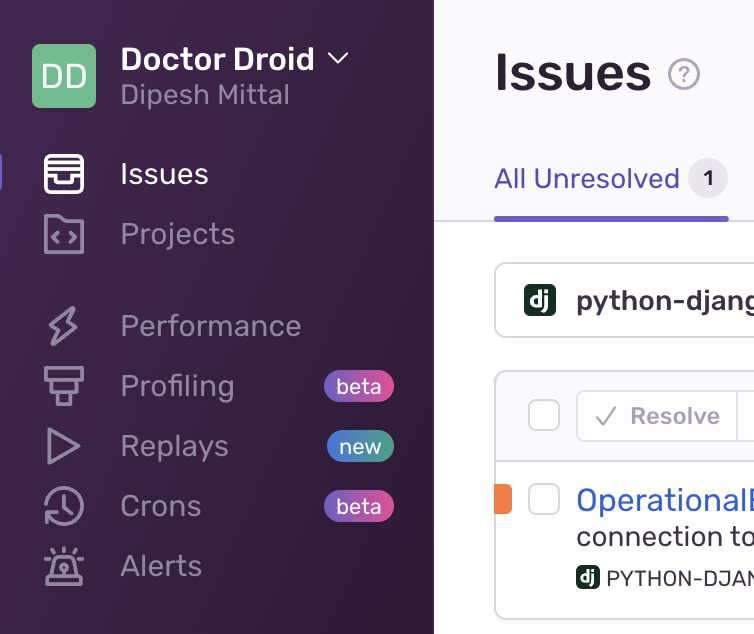Navigate to Profiling in the sidebar
The height and width of the screenshot is (634, 754).
177,386
